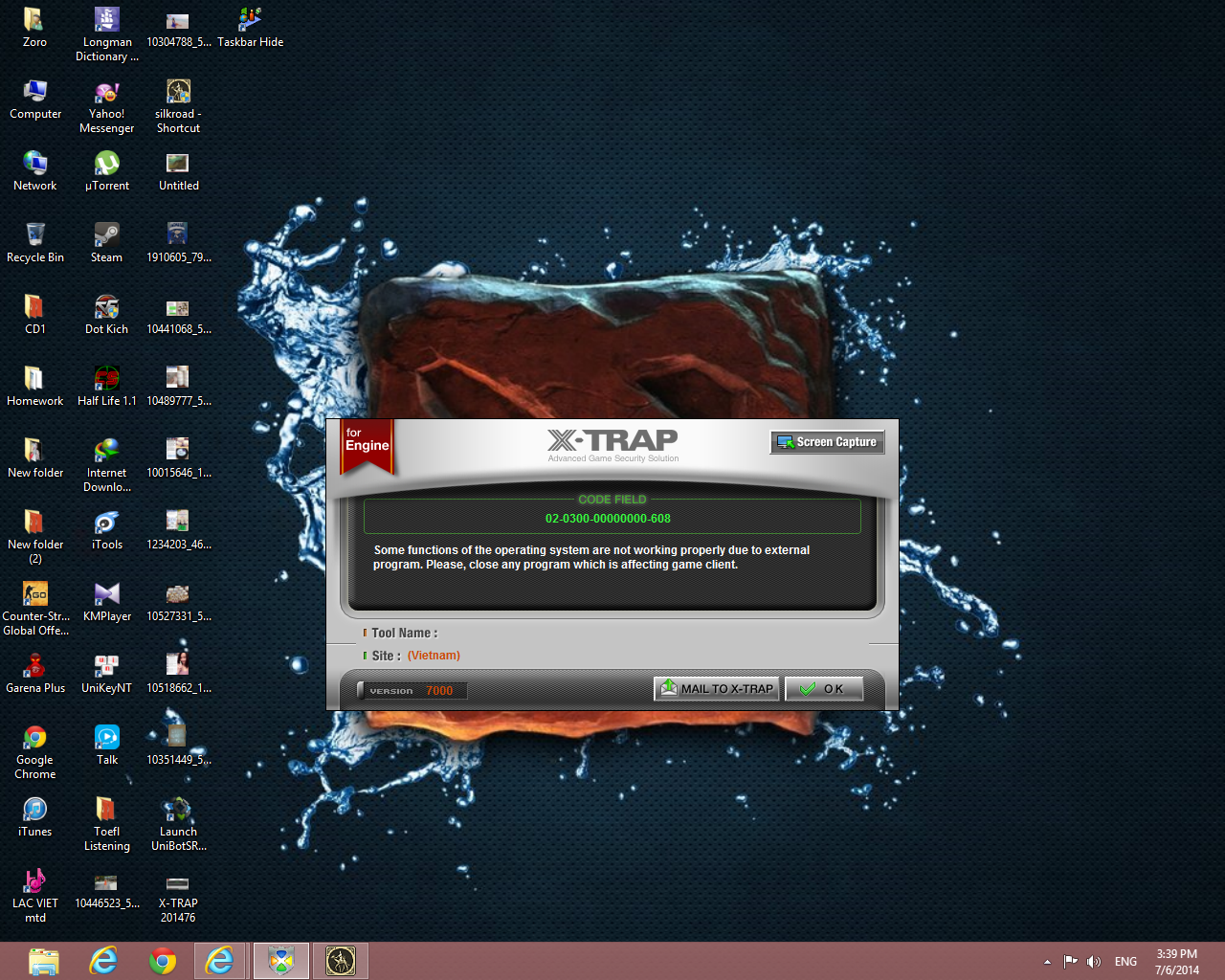
Task: Click the version 7000 field
Action: point(412,690)
